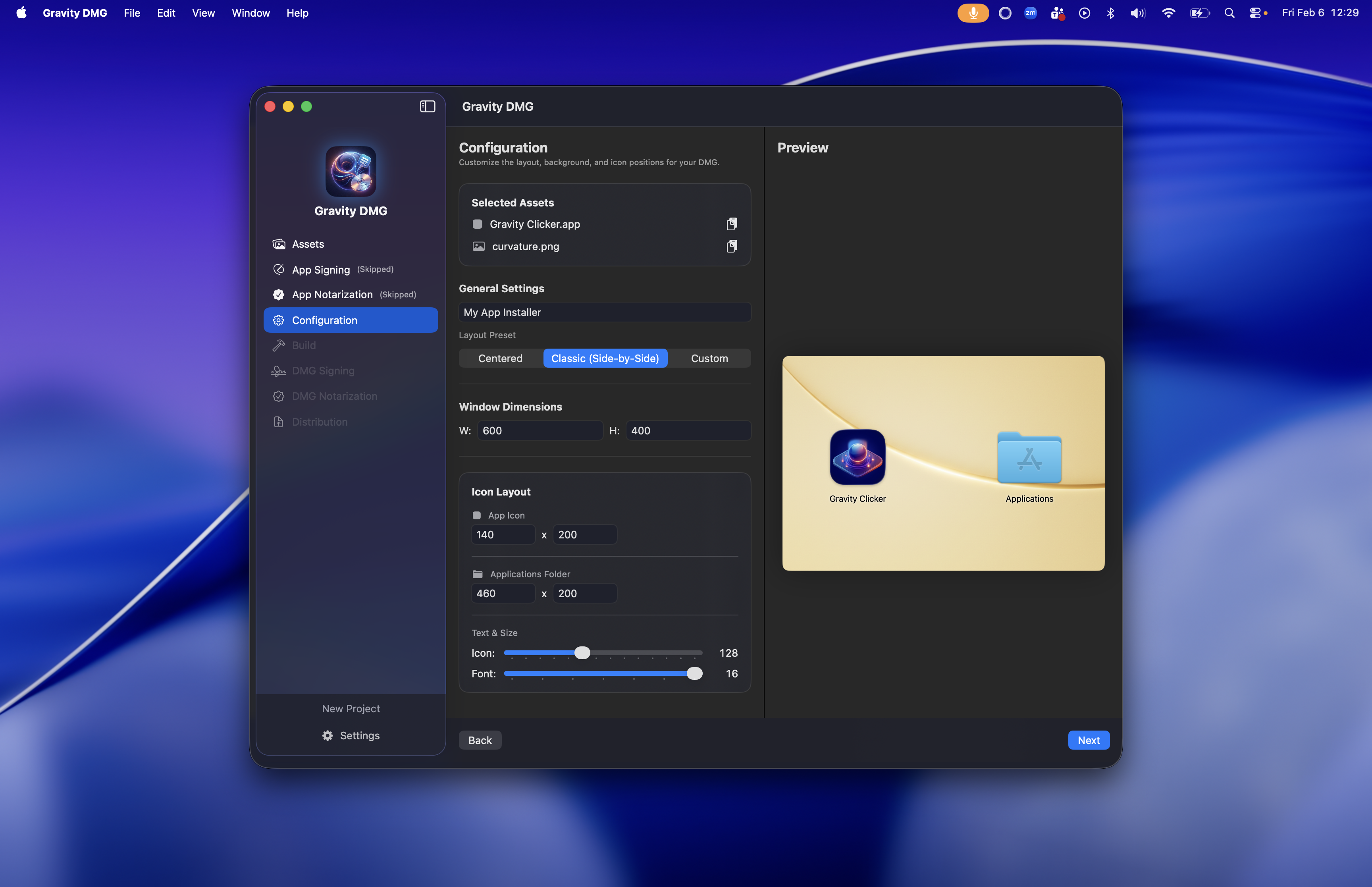Open Assets in the sidebar

tap(307, 244)
